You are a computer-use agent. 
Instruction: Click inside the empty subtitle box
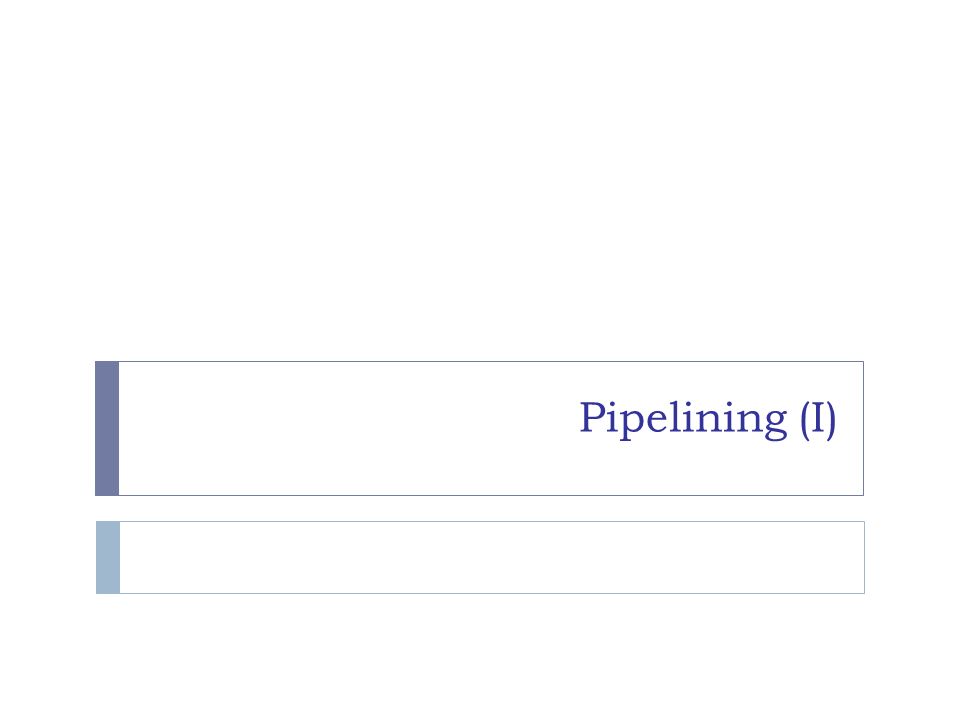pos(492,558)
